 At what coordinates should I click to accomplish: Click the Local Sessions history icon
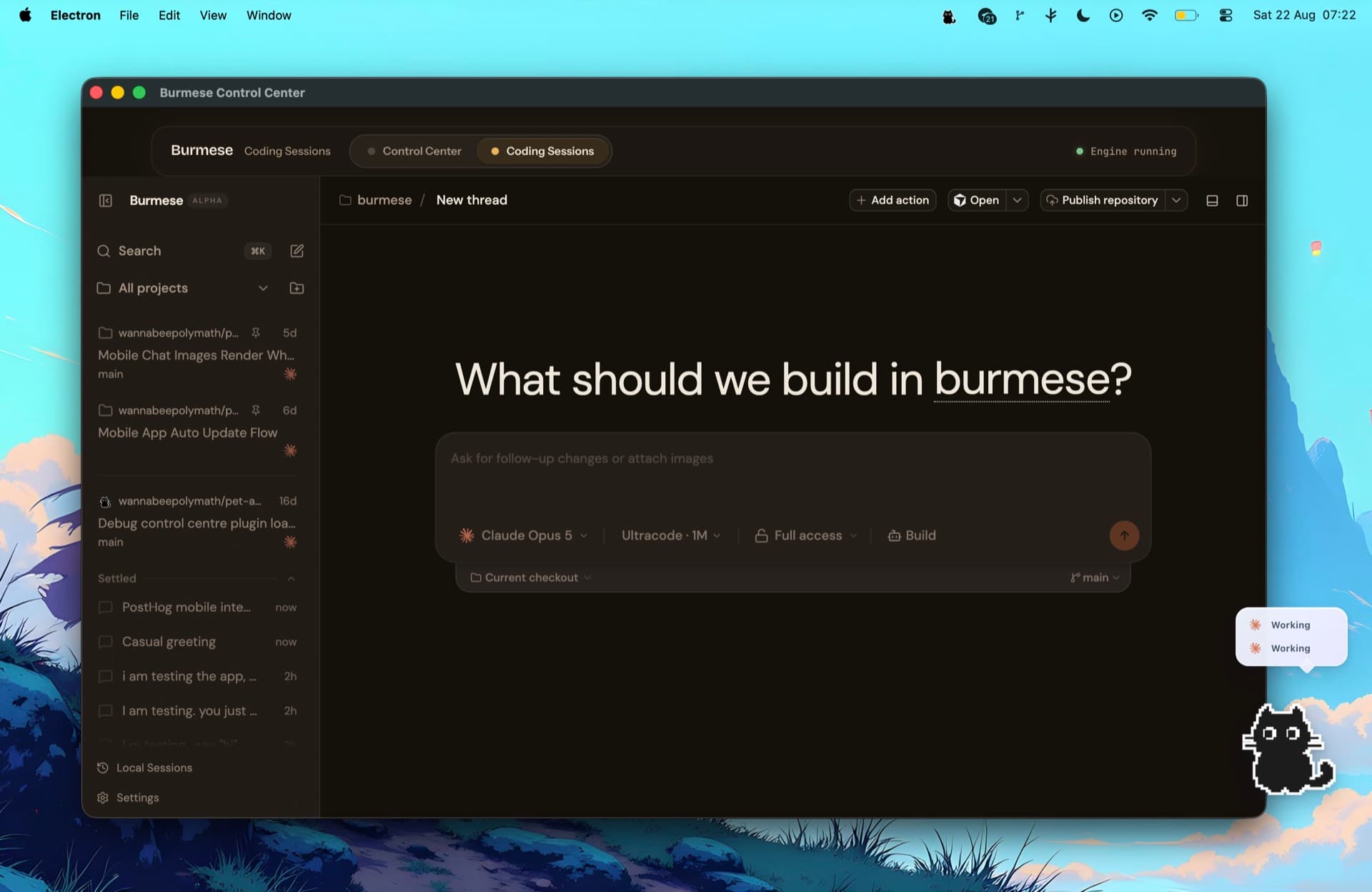(x=103, y=768)
